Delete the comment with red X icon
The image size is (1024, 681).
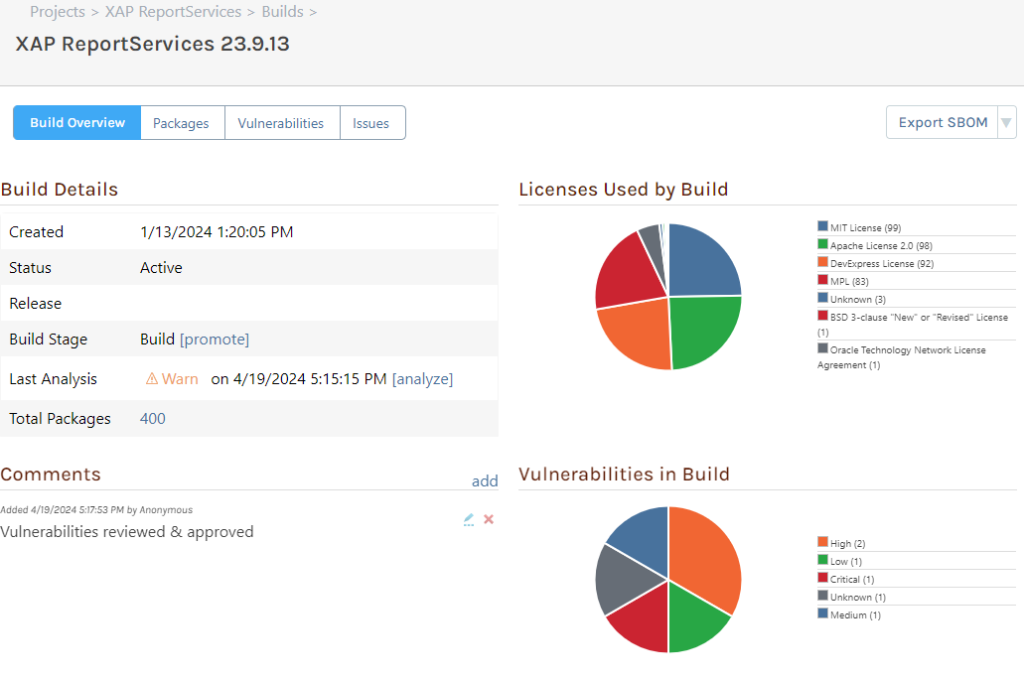click(489, 519)
